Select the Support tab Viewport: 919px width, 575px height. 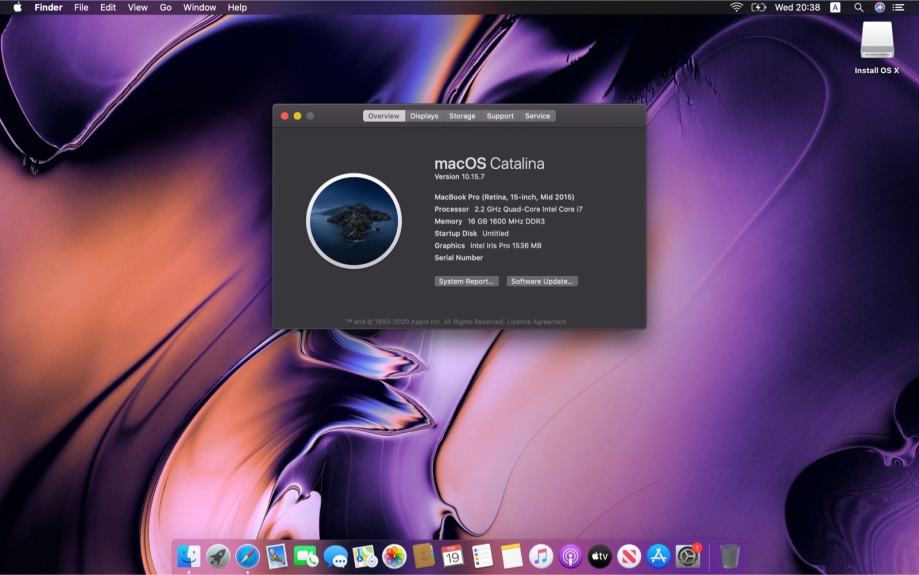pyautogui.click(x=500, y=116)
